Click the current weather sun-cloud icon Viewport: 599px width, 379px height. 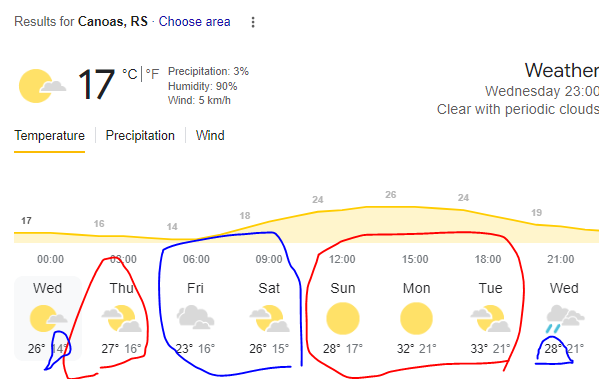(x=42, y=86)
